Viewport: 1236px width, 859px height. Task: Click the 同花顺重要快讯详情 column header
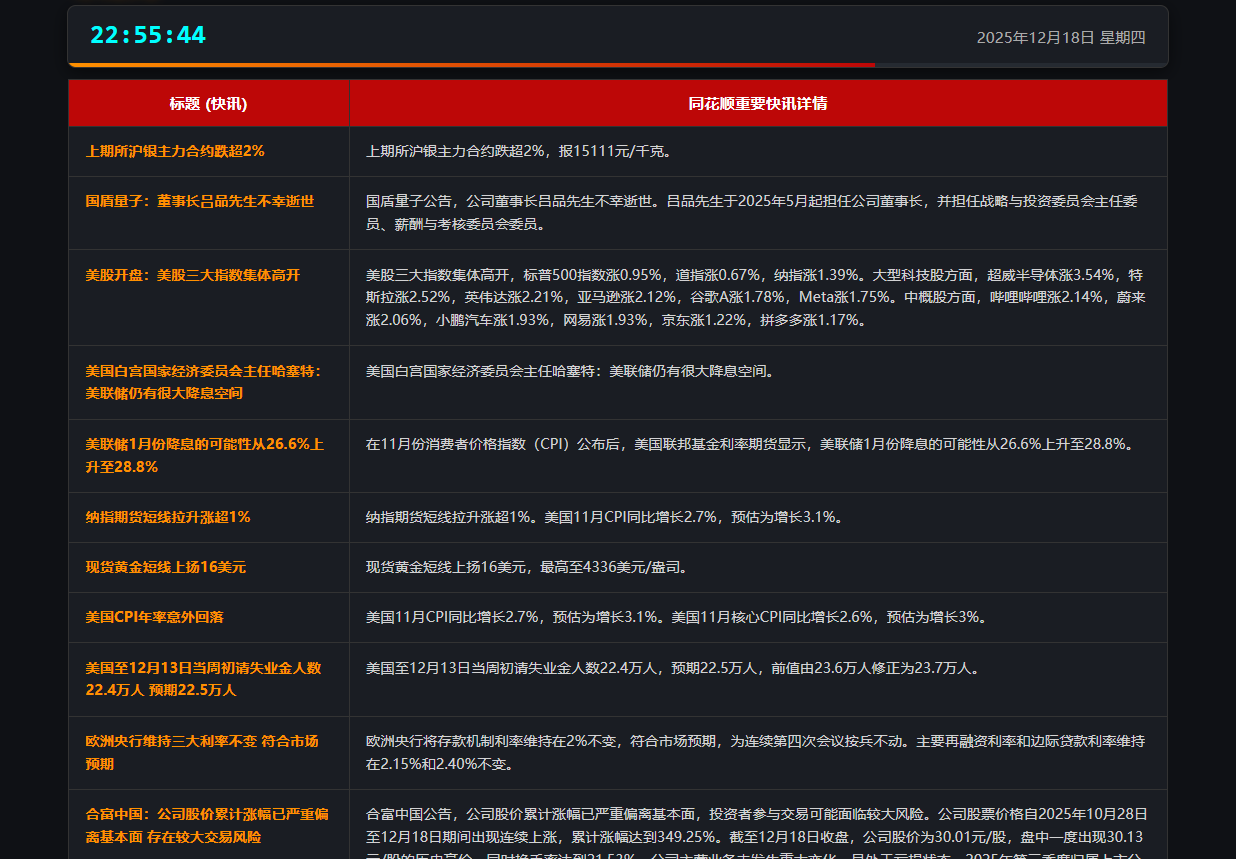pos(757,103)
